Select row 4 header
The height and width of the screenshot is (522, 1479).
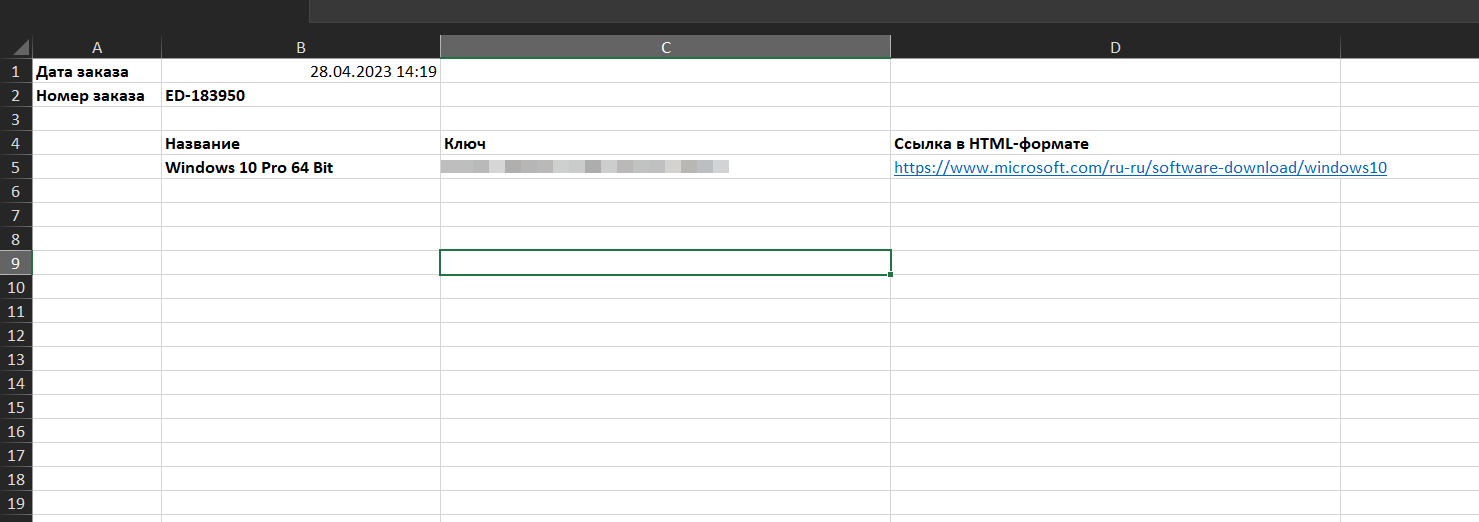[x=16, y=144]
